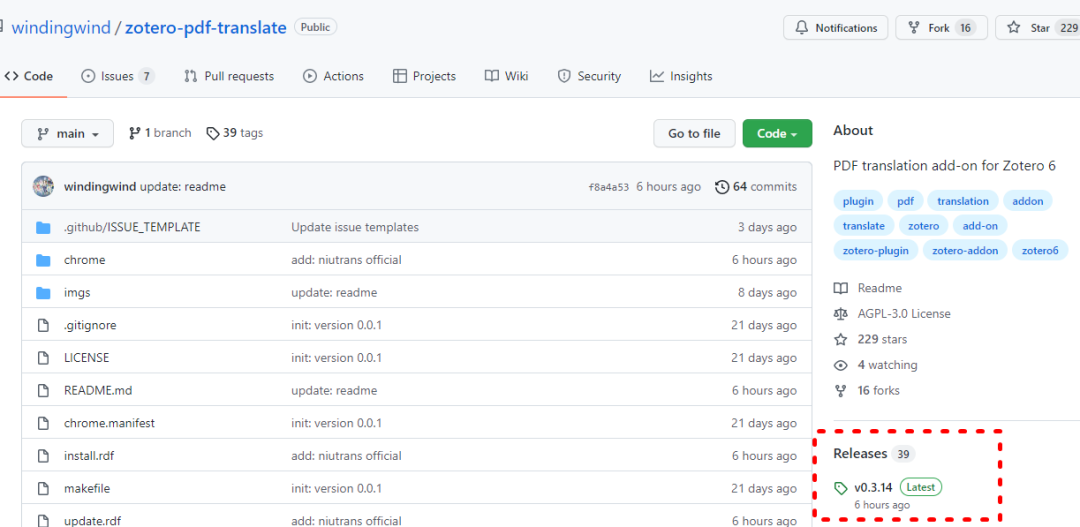Image resolution: width=1080 pixels, height=527 pixels.
Task: Click the file icon beside README.md
Action: [x=43, y=390]
